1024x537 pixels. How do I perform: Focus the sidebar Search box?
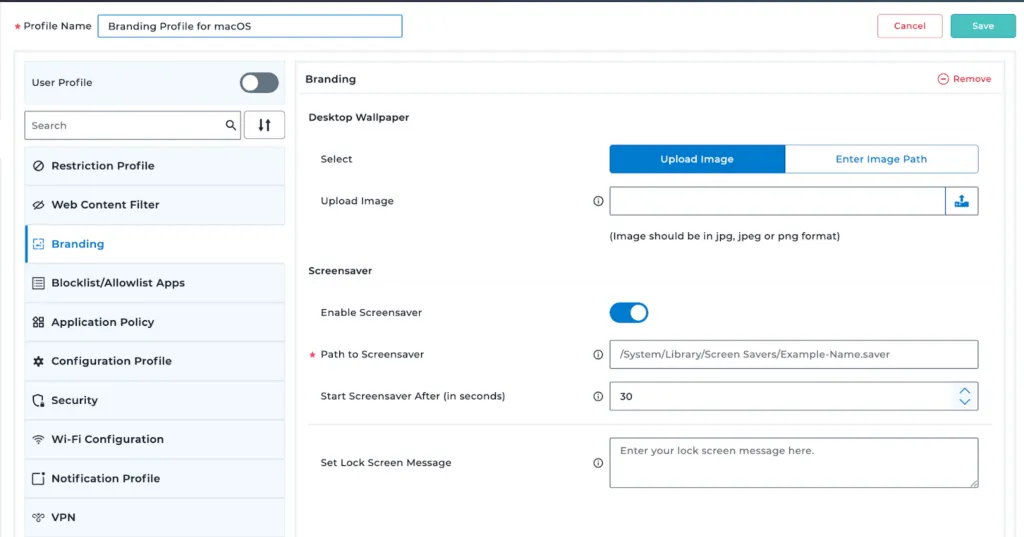133,125
